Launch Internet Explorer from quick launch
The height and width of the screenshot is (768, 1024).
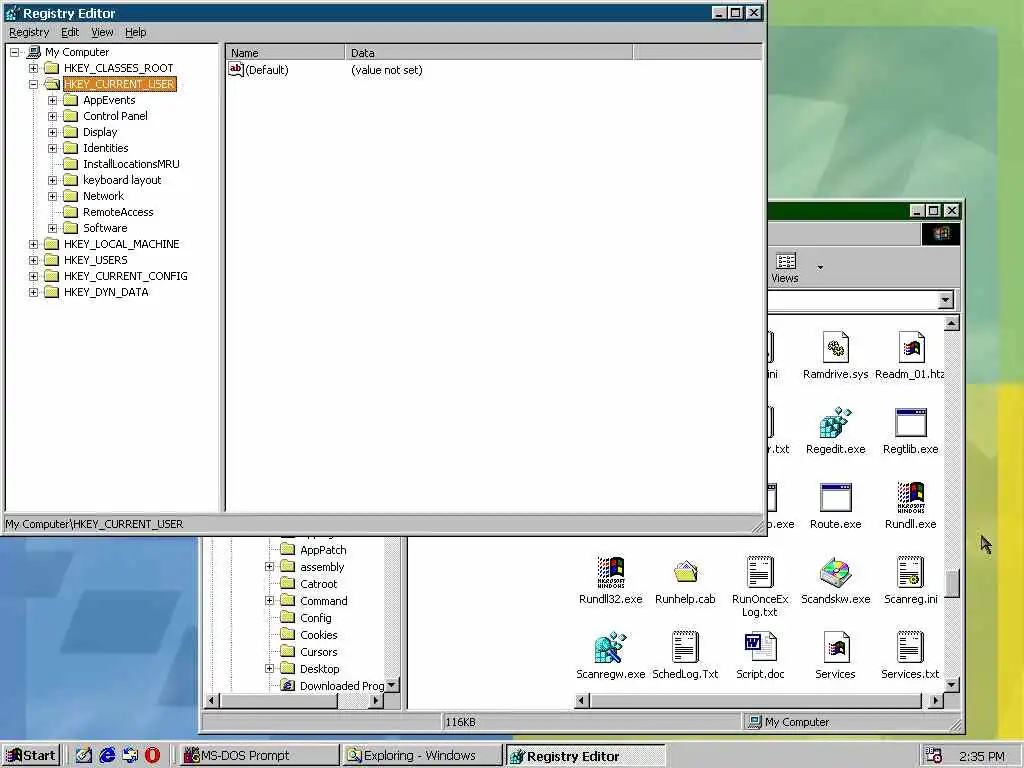point(107,756)
